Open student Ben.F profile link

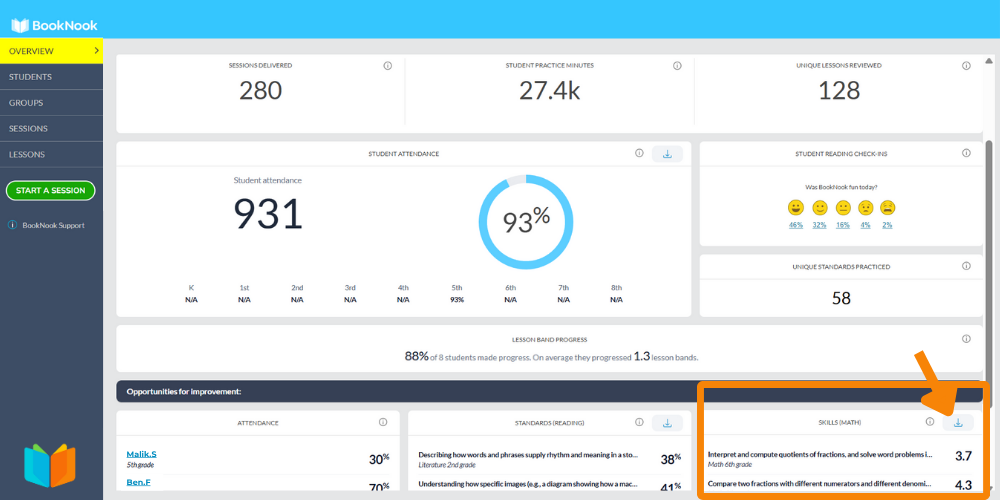pyautogui.click(x=138, y=482)
